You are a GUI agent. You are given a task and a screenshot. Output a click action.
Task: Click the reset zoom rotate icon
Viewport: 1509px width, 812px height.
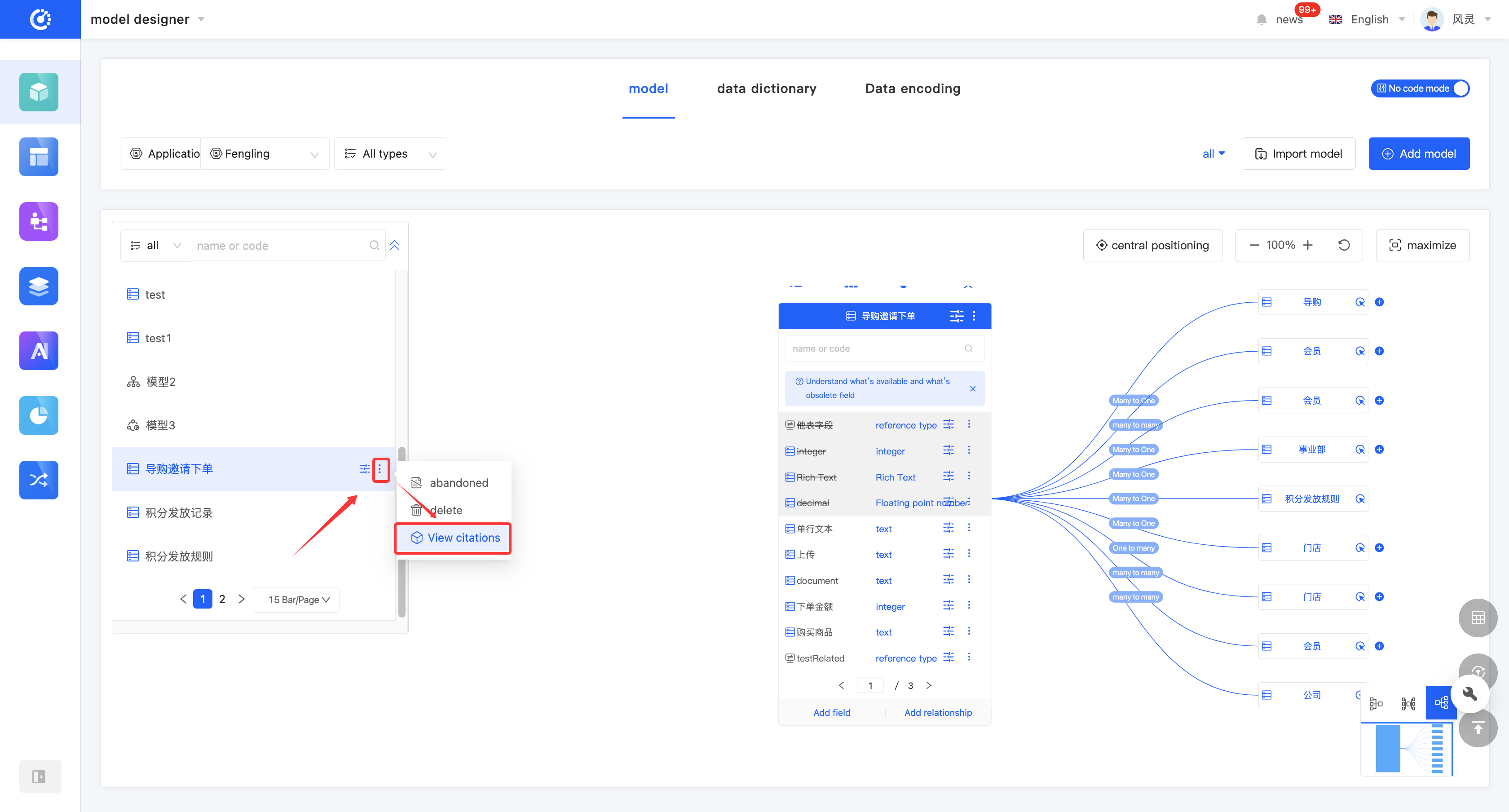point(1344,245)
